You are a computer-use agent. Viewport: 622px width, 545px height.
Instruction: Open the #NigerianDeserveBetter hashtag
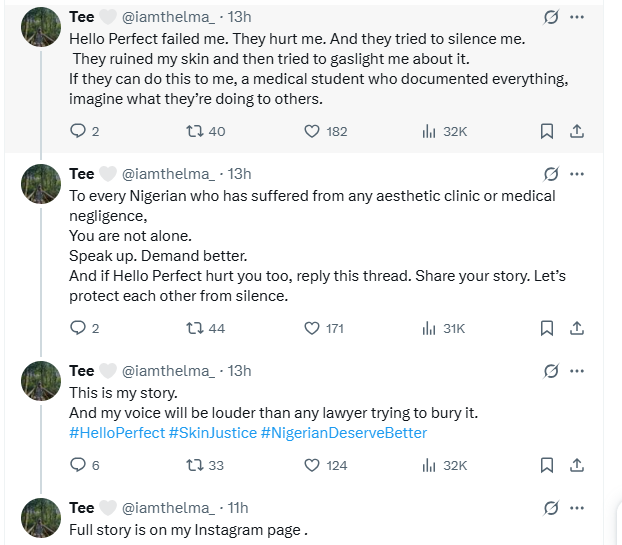click(343, 433)
